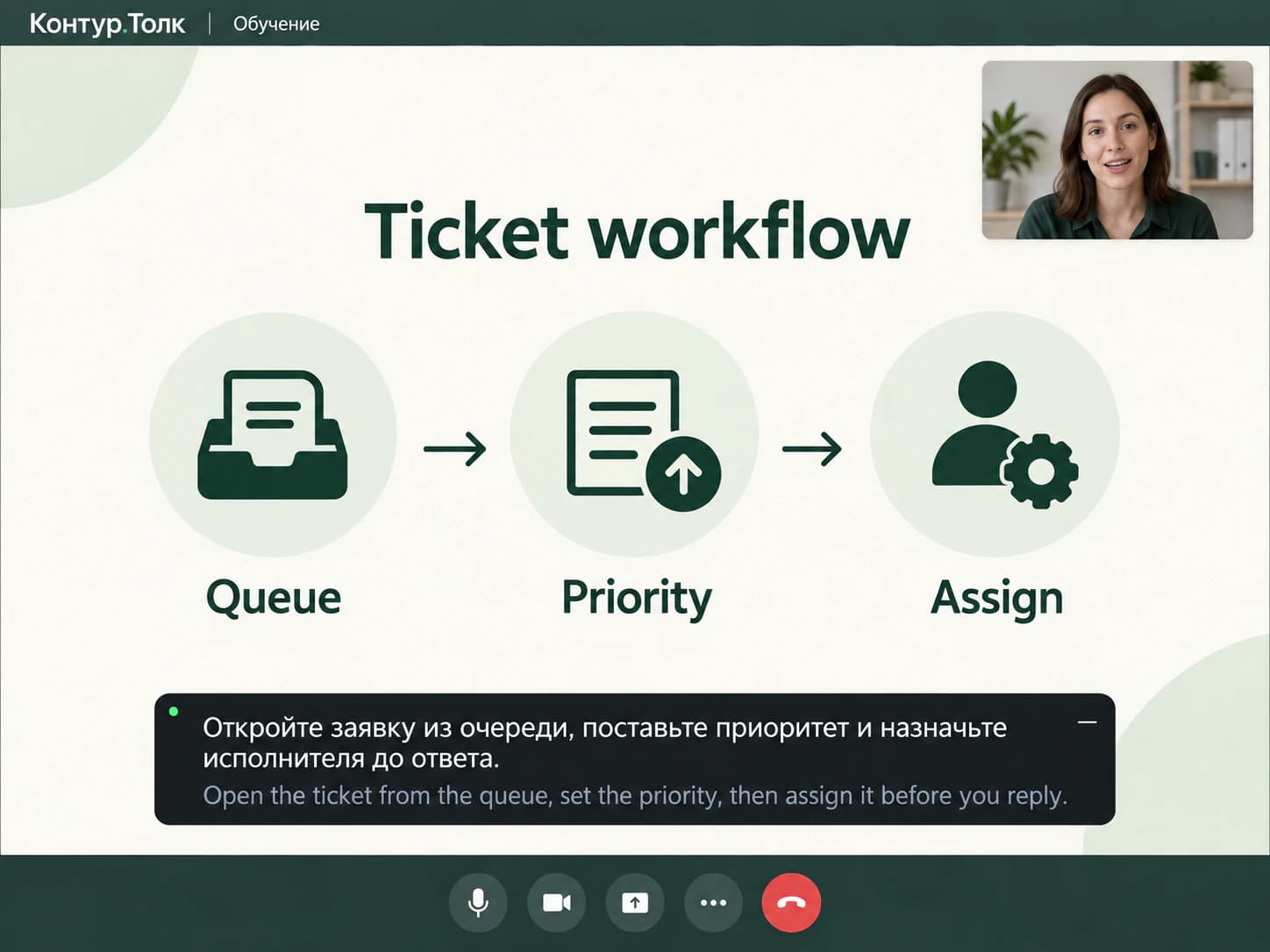This screenshot has height=952, width=1270.
Task: Click the Контур.Толк logo
Action: click(x=107, y=23)
